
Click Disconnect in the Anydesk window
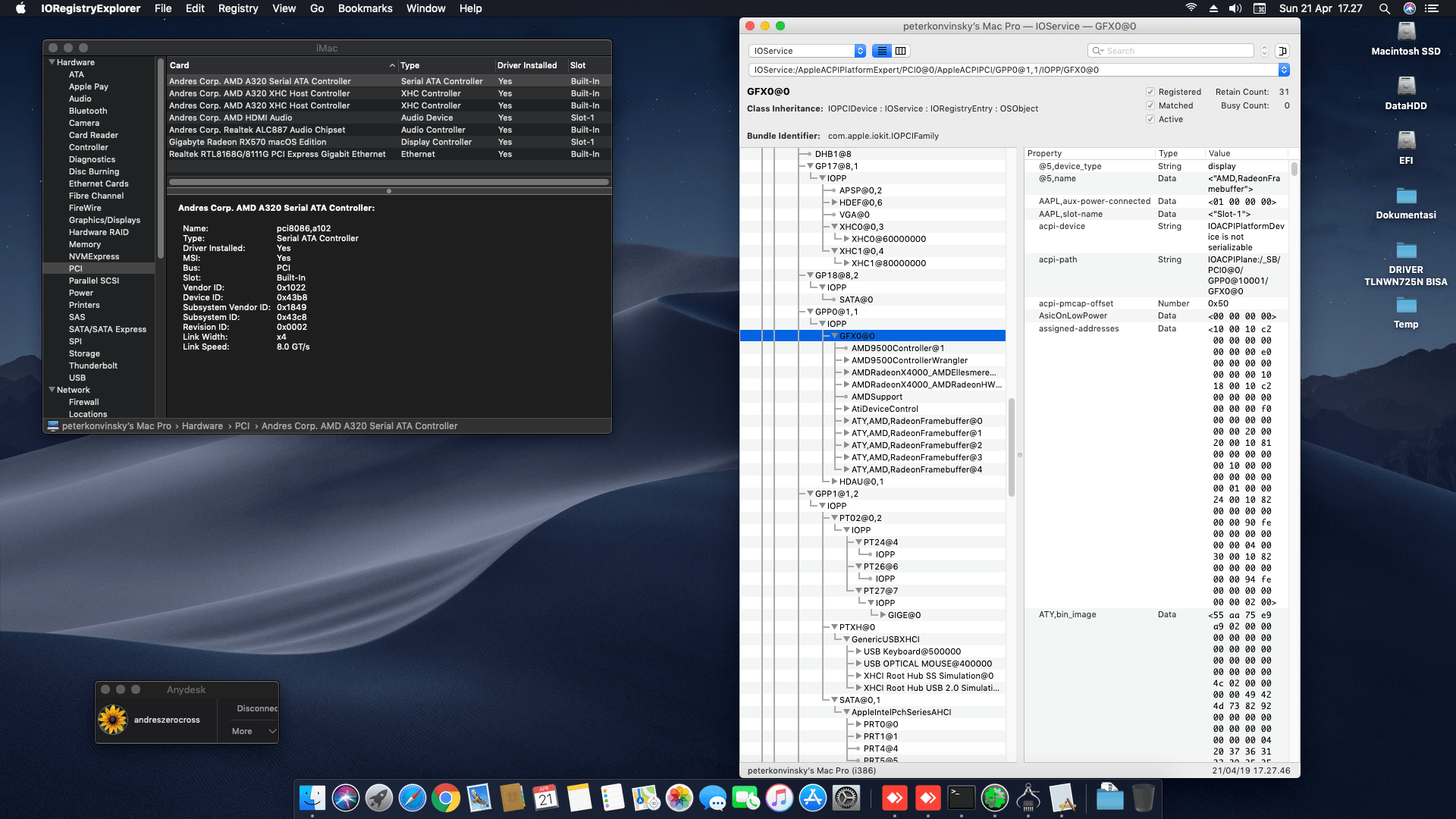(256, 708)
